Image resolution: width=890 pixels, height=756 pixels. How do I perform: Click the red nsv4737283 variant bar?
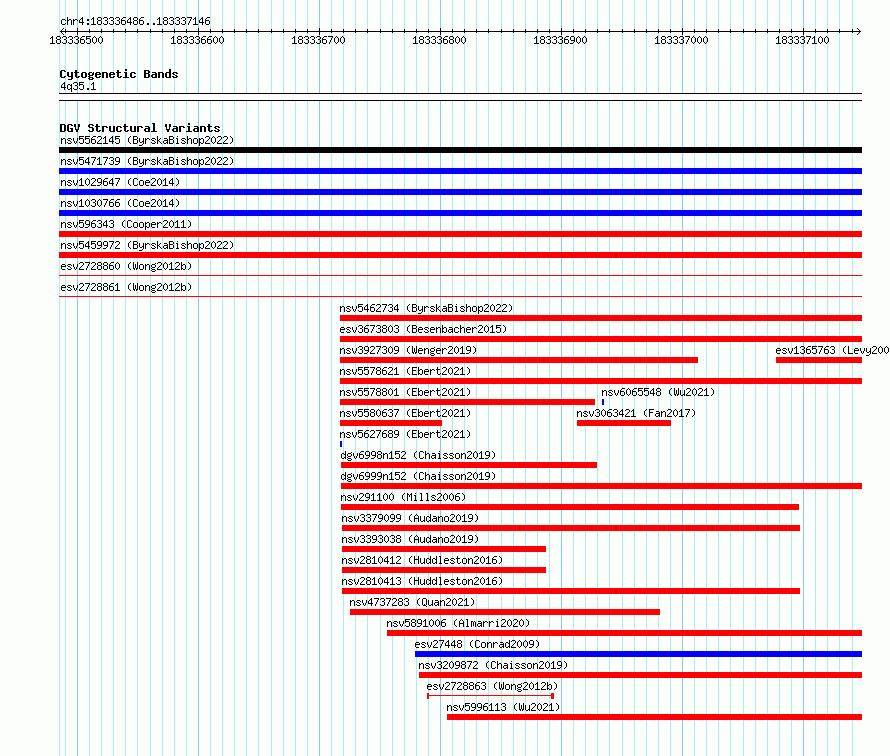[505, 612]
